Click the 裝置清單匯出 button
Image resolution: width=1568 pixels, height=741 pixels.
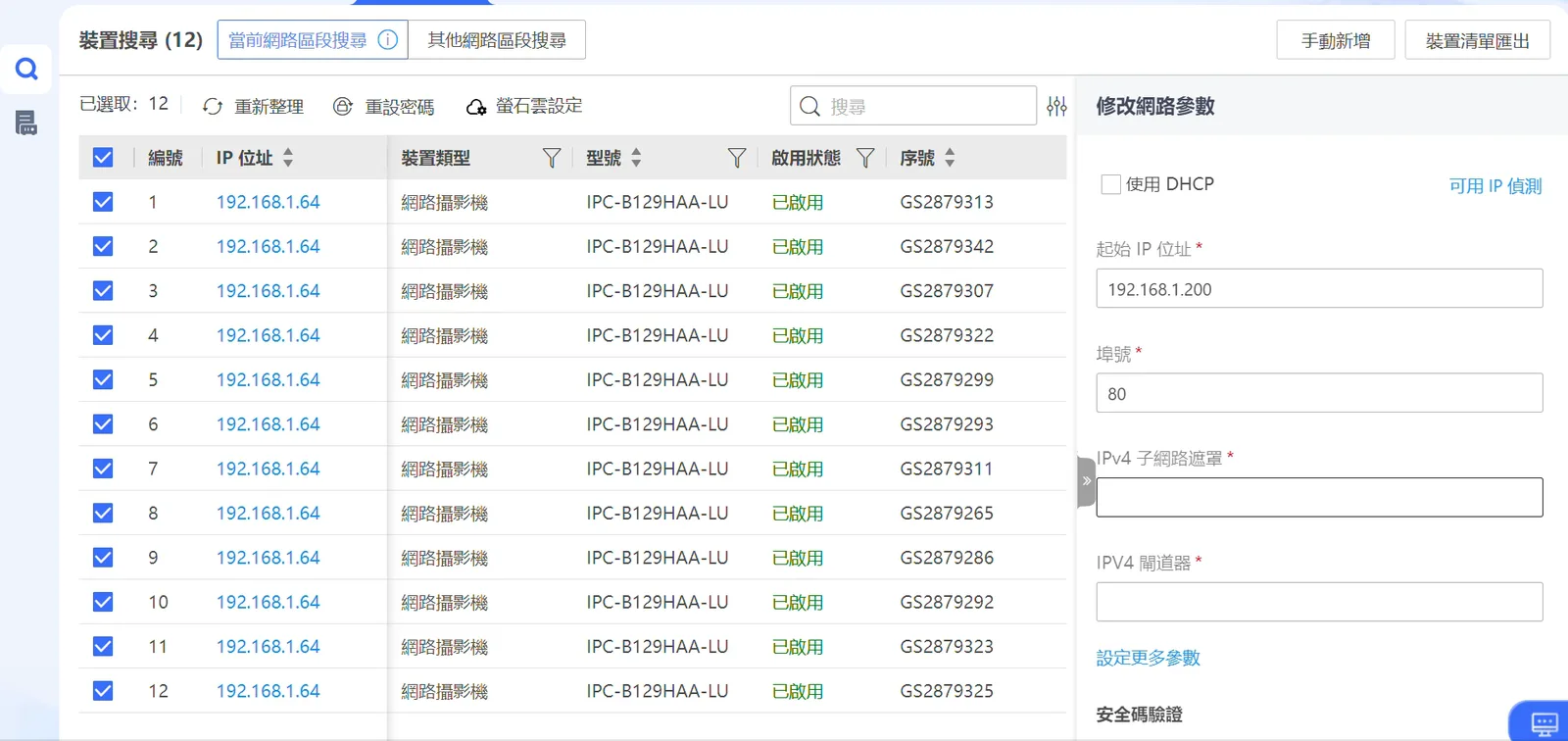click(1477, 41)
